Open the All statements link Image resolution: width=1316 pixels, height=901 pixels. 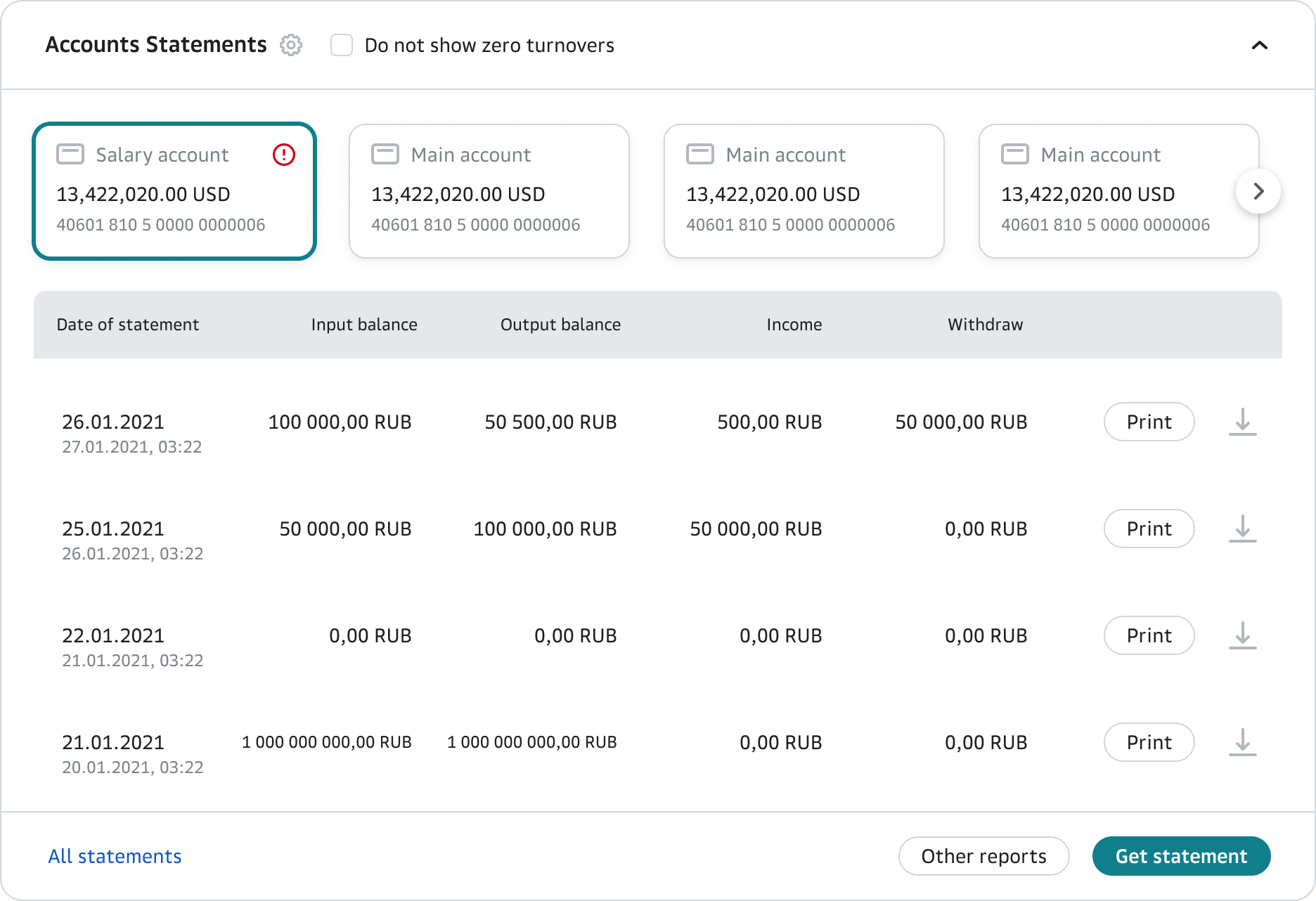point(115,856)
